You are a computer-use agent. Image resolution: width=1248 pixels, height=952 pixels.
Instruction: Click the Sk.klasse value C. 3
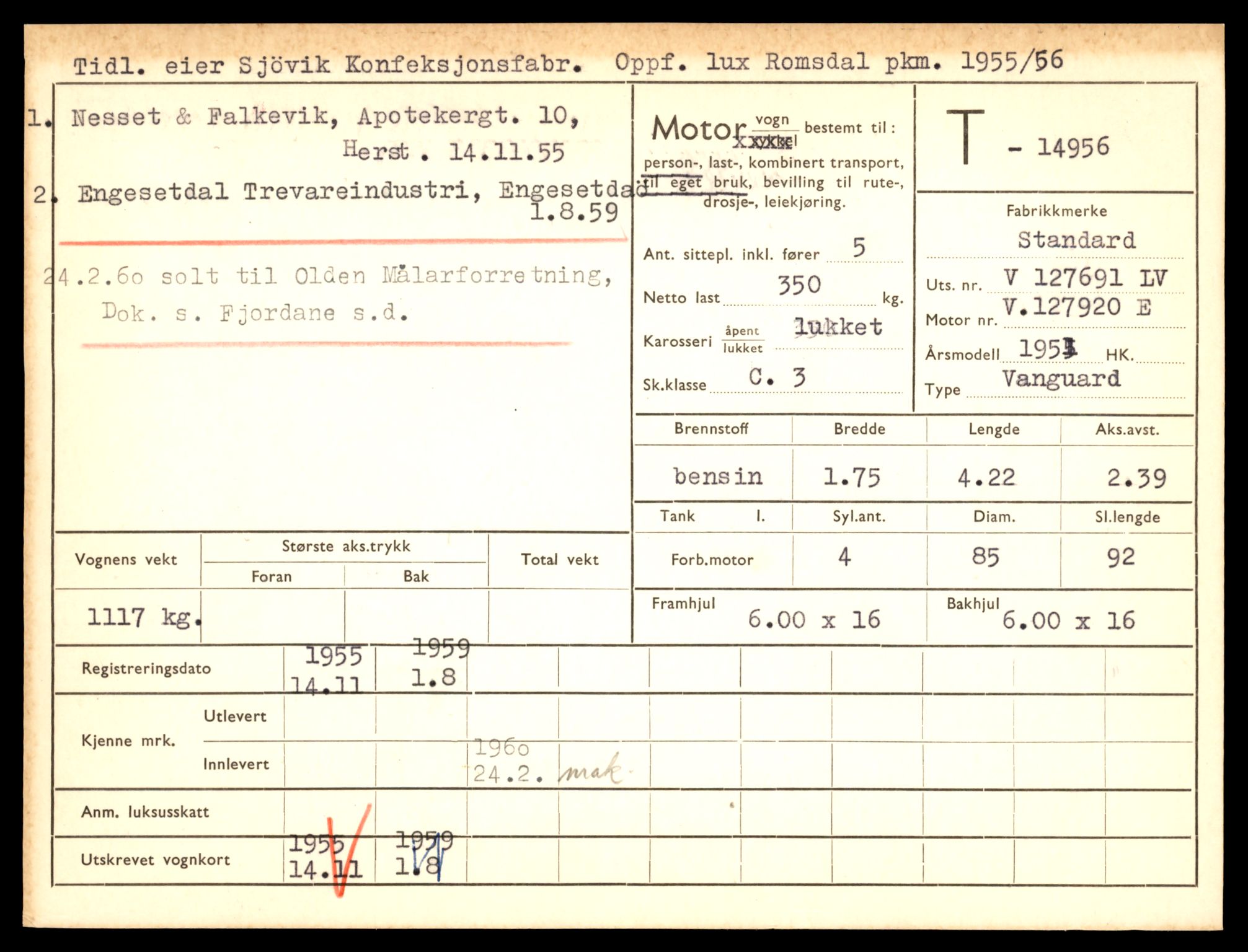(x=777, y=377)
